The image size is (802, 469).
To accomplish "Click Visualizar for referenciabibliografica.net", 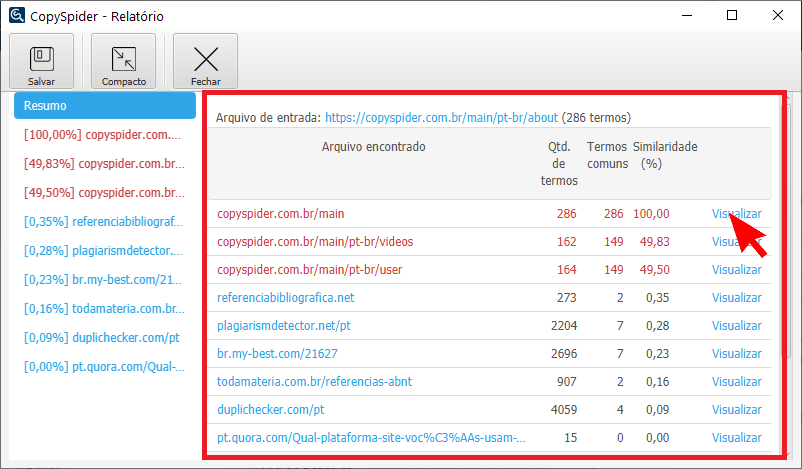I will pos(737,298).
